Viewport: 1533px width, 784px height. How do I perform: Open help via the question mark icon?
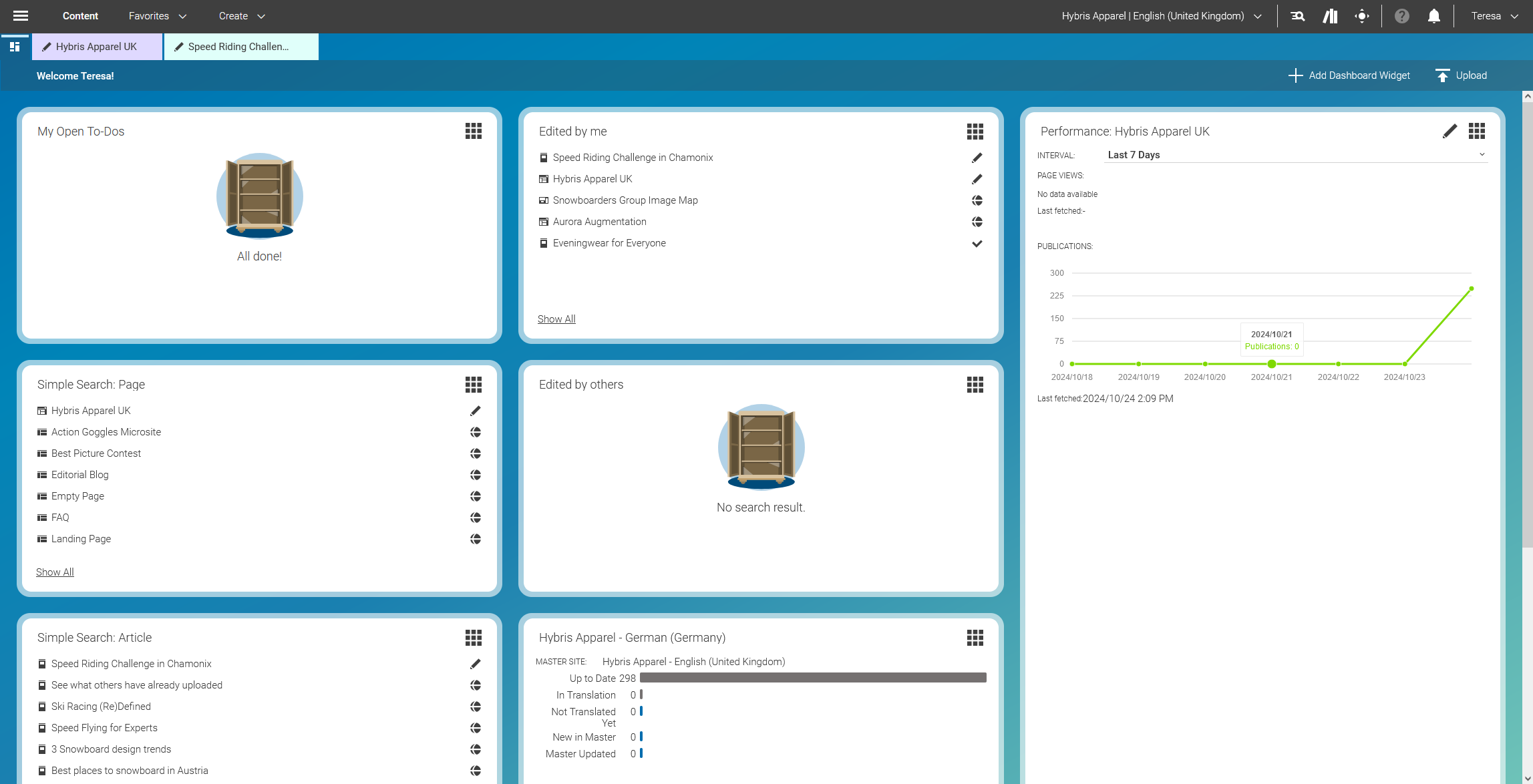[x=1401, y=15]
